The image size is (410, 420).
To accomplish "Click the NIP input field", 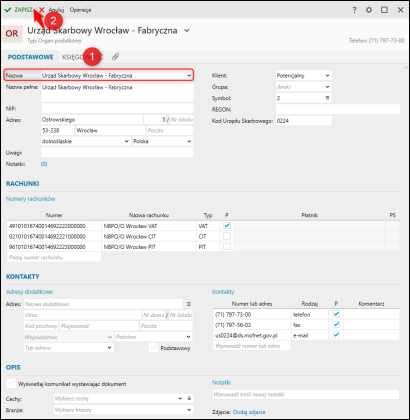I will click(x=117, y=109).
